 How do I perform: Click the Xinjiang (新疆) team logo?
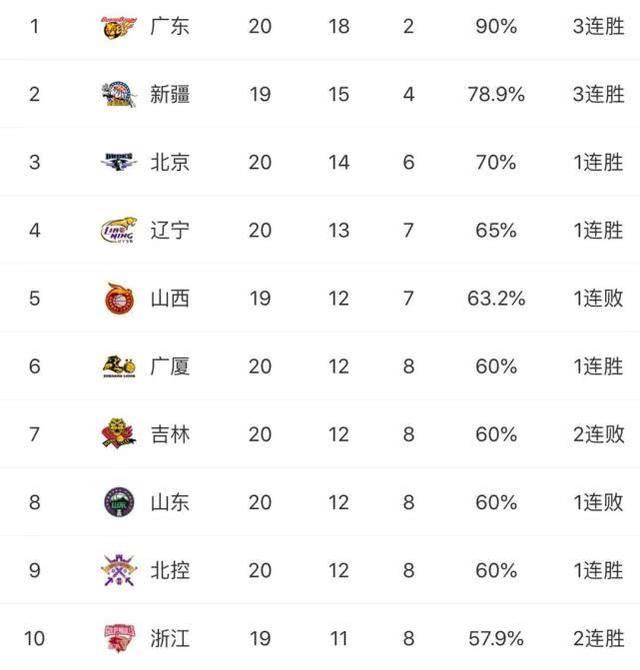coord(119,95)
